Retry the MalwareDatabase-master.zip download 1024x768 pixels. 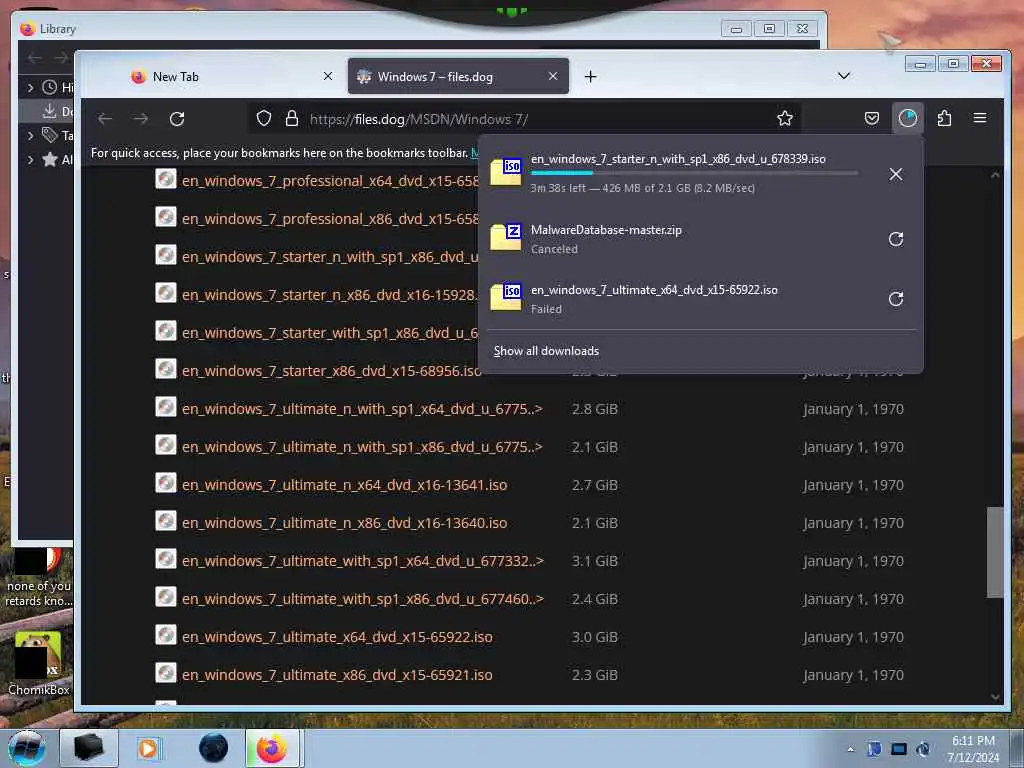click(895, 239)
